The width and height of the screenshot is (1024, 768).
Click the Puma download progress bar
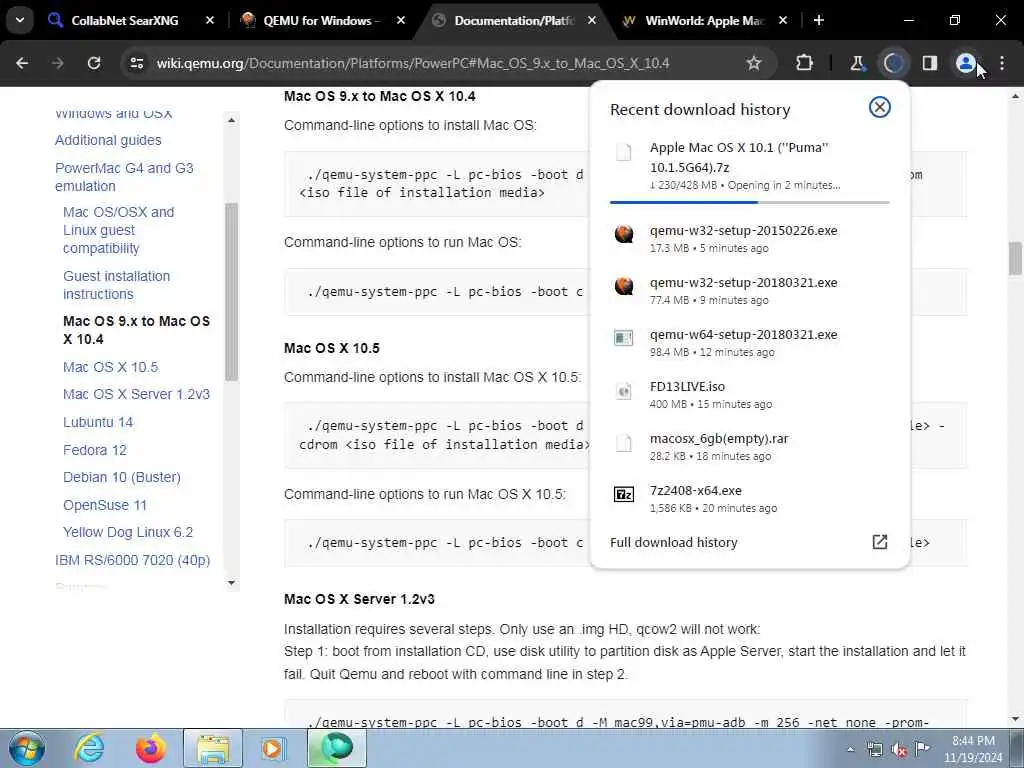[x=749, y=202]
